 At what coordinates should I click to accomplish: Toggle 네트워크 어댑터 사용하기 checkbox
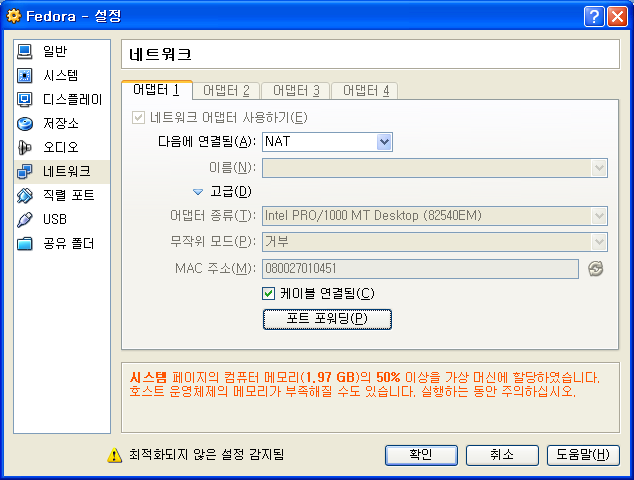(138, 118)
